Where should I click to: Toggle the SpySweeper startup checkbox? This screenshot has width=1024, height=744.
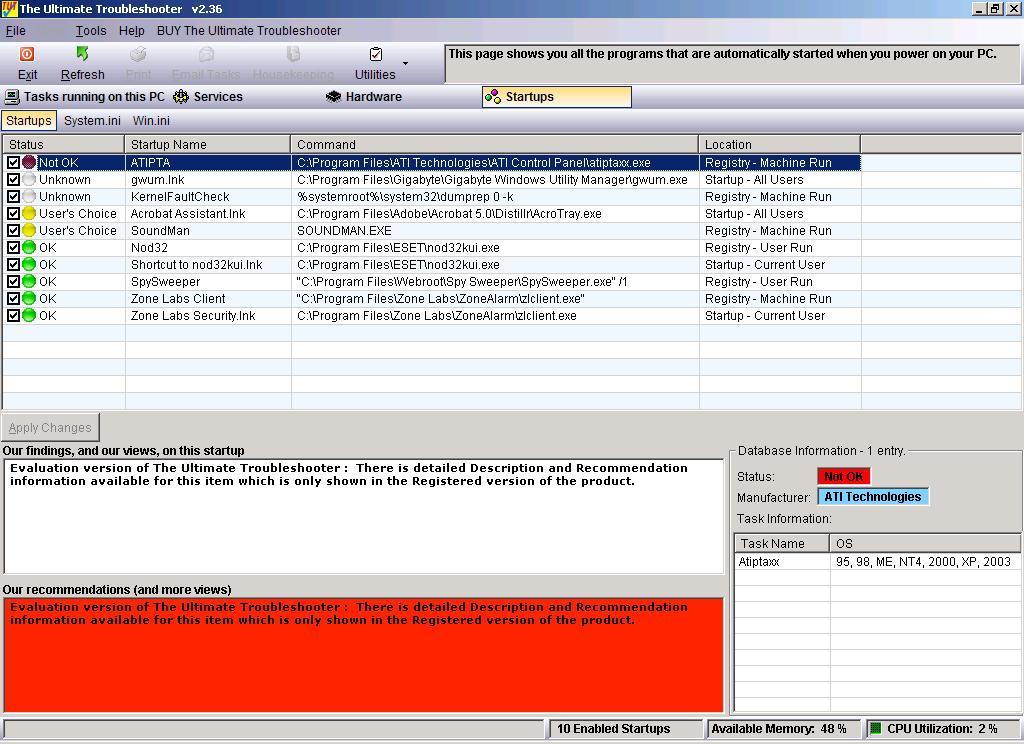coord(13,281)
